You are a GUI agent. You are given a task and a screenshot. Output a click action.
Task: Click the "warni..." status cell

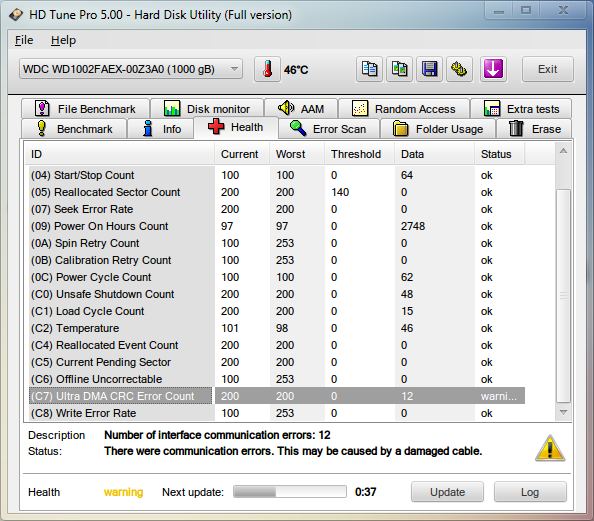(x=499, y=396)
